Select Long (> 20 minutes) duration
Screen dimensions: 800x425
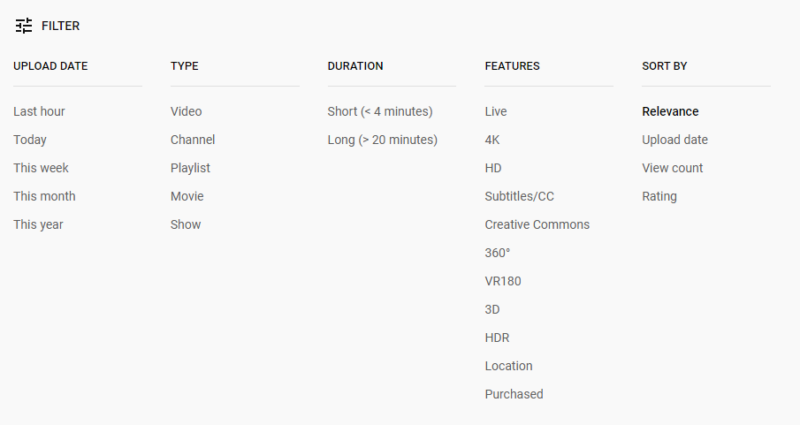(382, 140)
